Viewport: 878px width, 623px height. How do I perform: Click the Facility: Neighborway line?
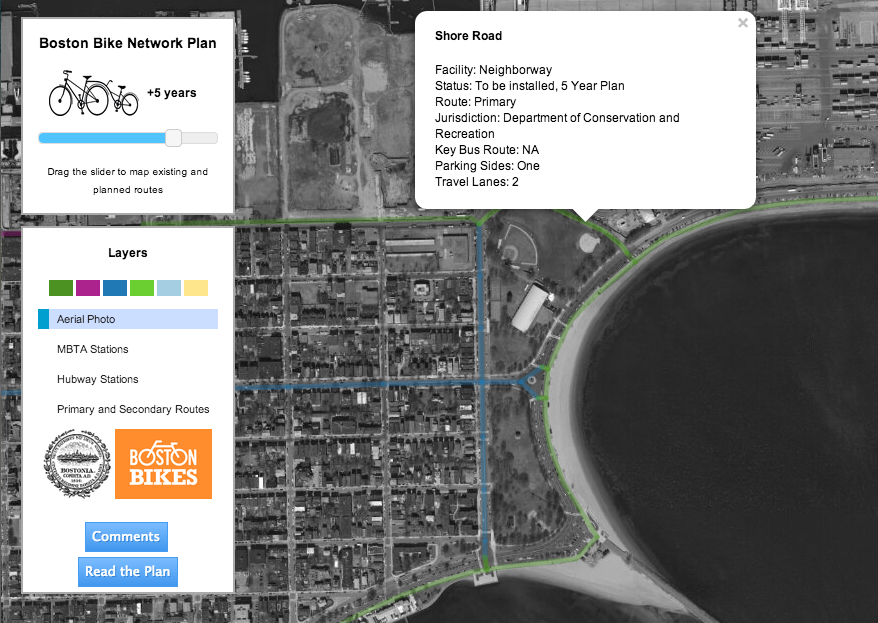click(493, 70)
